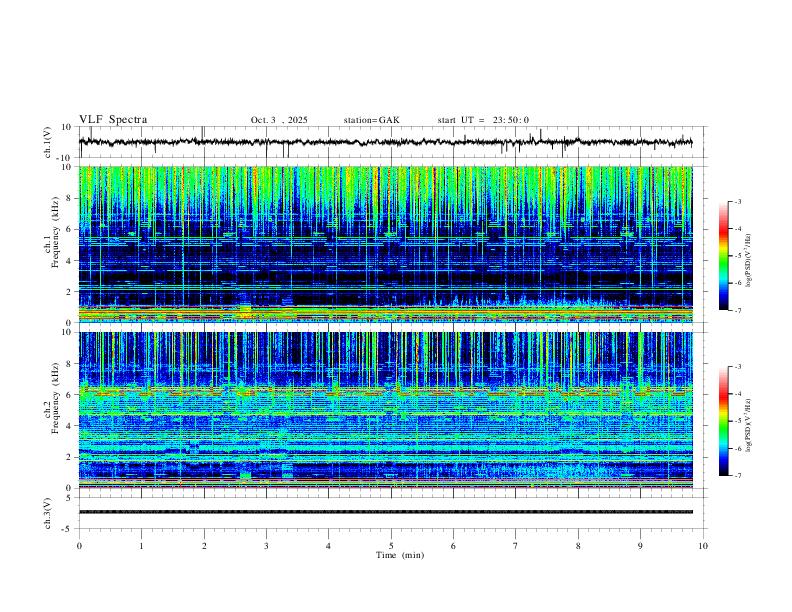The width and height of the screenshot is (792, 612).
Task: Click the time axis tick "9"
Action: (640, 546)
